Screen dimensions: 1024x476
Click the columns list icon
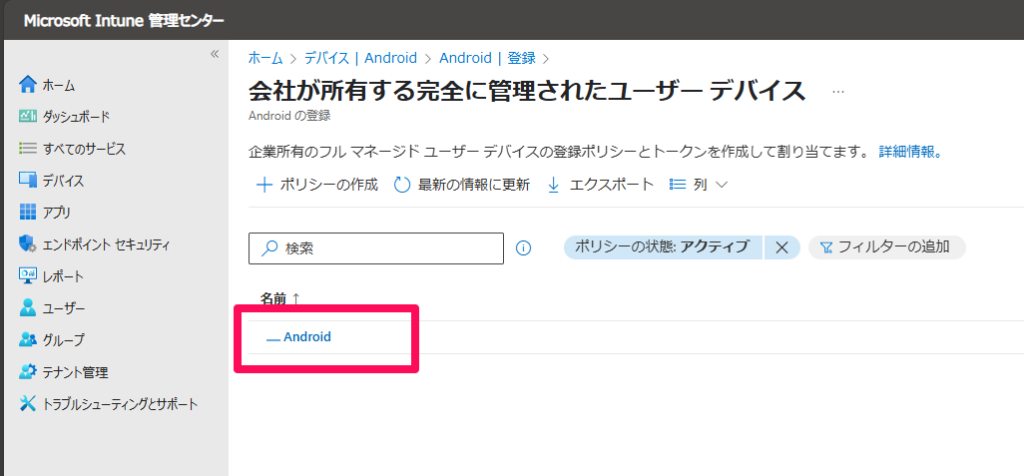pyautogui.click(x=678, y=185)
